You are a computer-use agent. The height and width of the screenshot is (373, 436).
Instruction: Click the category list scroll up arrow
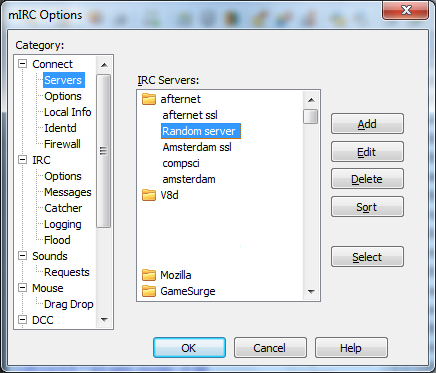pyautogui.click(x=104, y=65)
